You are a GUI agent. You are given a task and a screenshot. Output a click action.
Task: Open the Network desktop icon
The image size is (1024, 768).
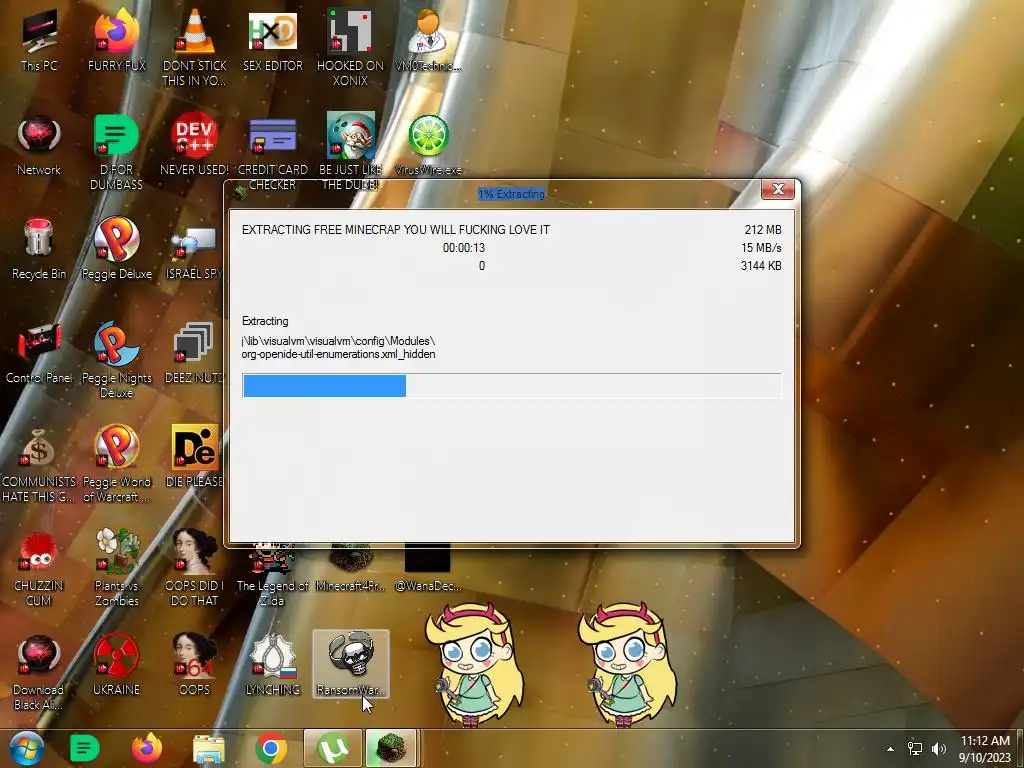(39, 145)
